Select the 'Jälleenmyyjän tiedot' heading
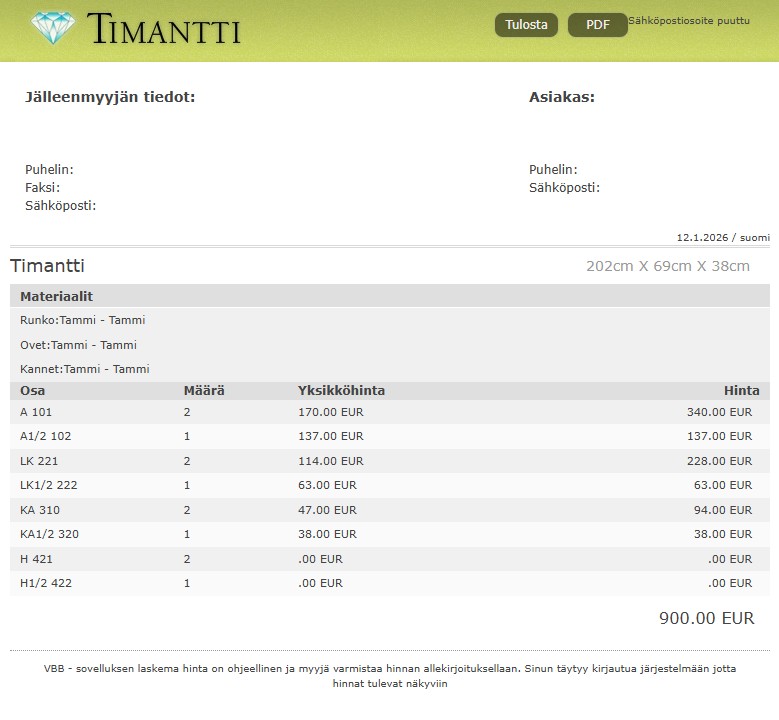This screenshot has height=720, width=779. pos(110,97)
